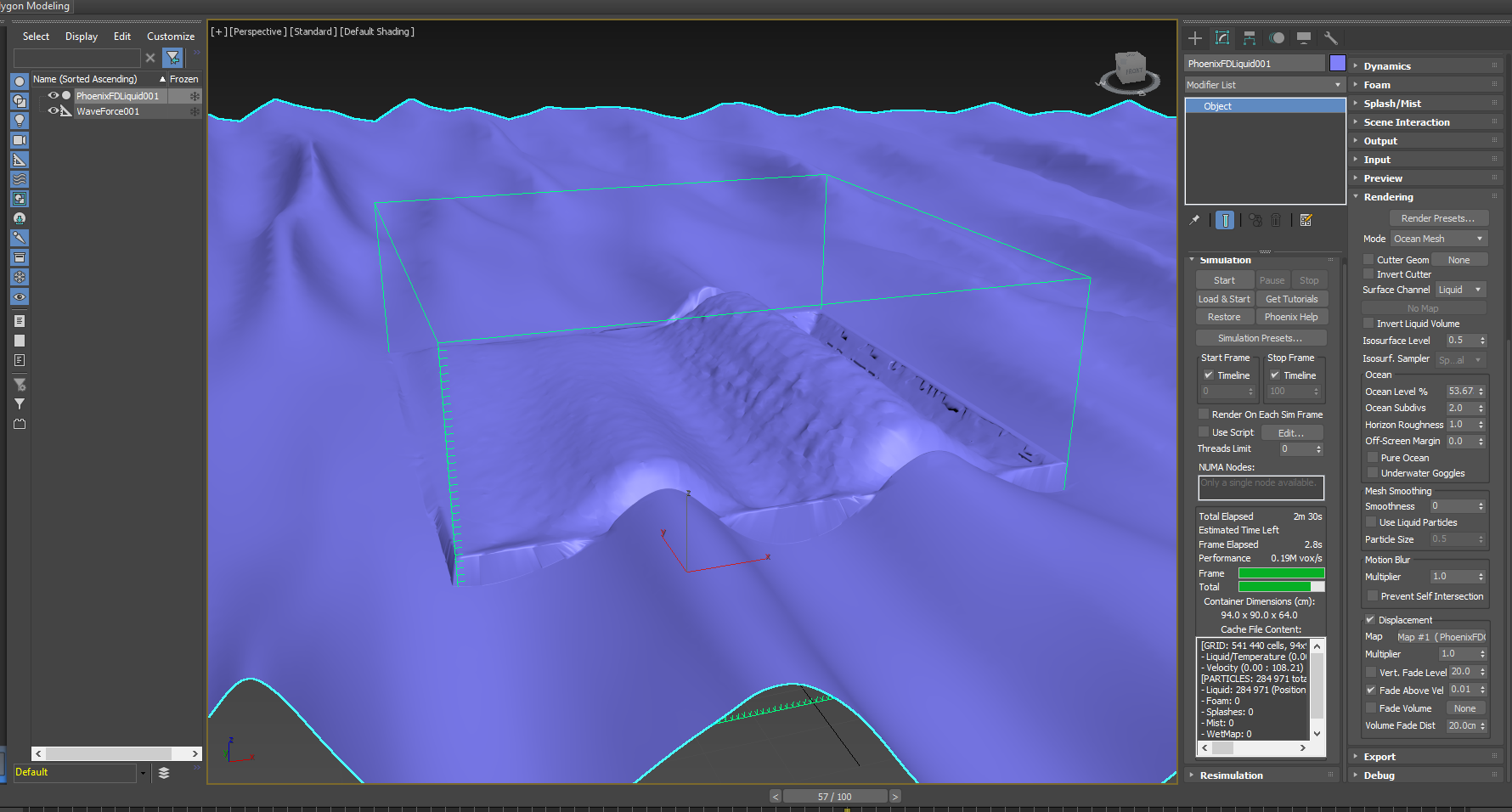Image resolution: width=1512 pixels, height=812 pixels.
Task: Enable Render On Each Sim Frame
Action: coord(1203,414)
